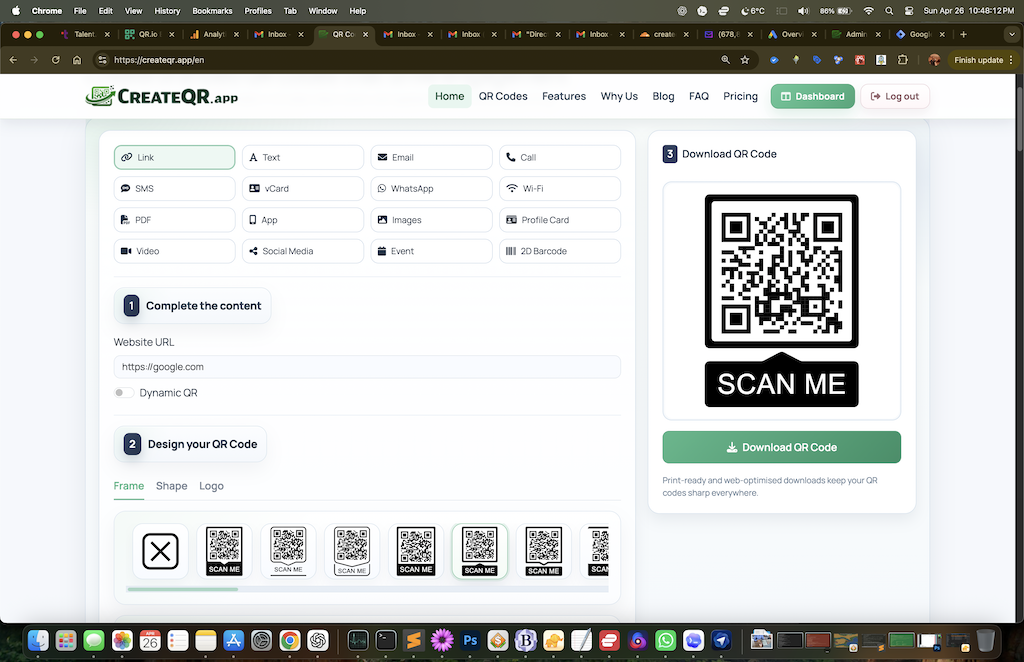Select the first SCAN ME frame thumbnail

[224, 551]
